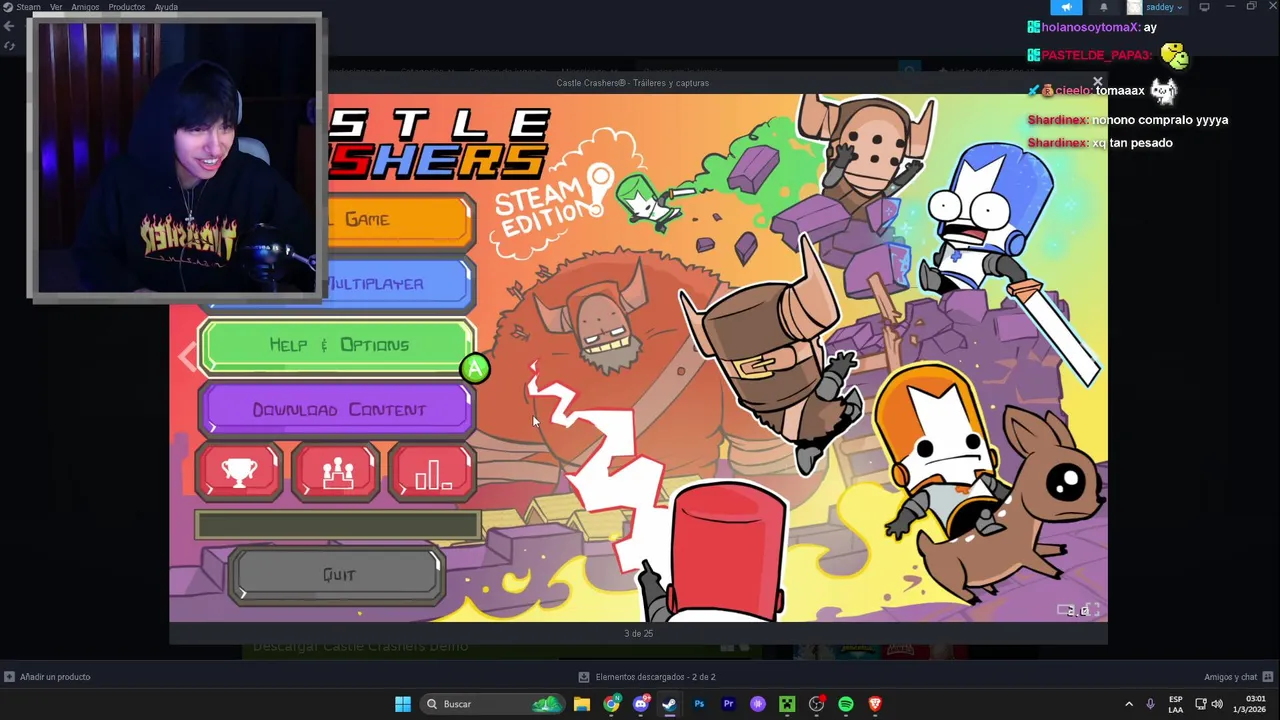1280x720 pixels.
Task: Click the green A controller button icon
Action: pos(475,369)
